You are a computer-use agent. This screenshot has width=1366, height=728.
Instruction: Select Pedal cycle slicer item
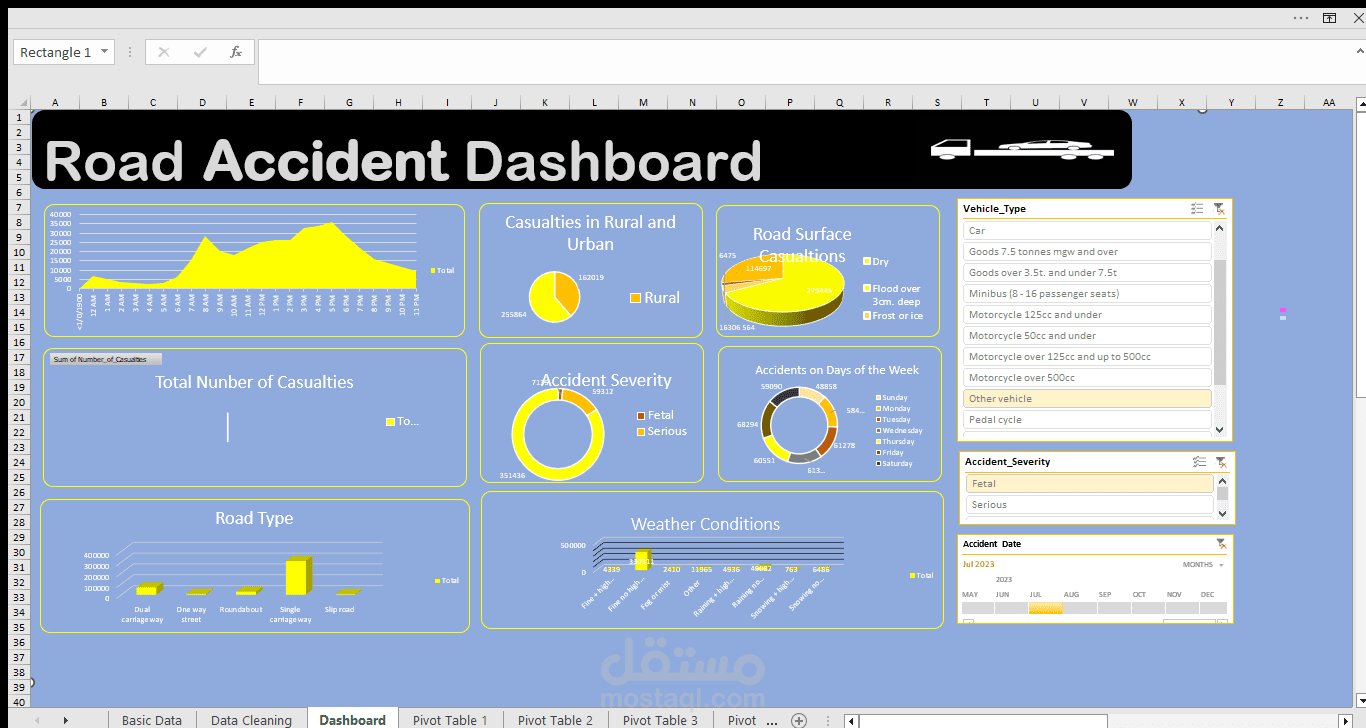pos(1087,419)
